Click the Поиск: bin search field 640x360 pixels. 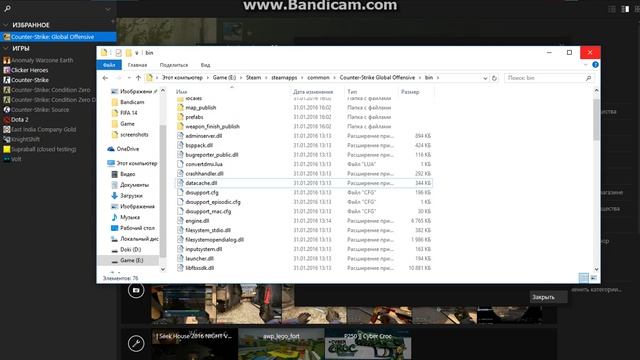pyautogui.click(x=549, y=78)
